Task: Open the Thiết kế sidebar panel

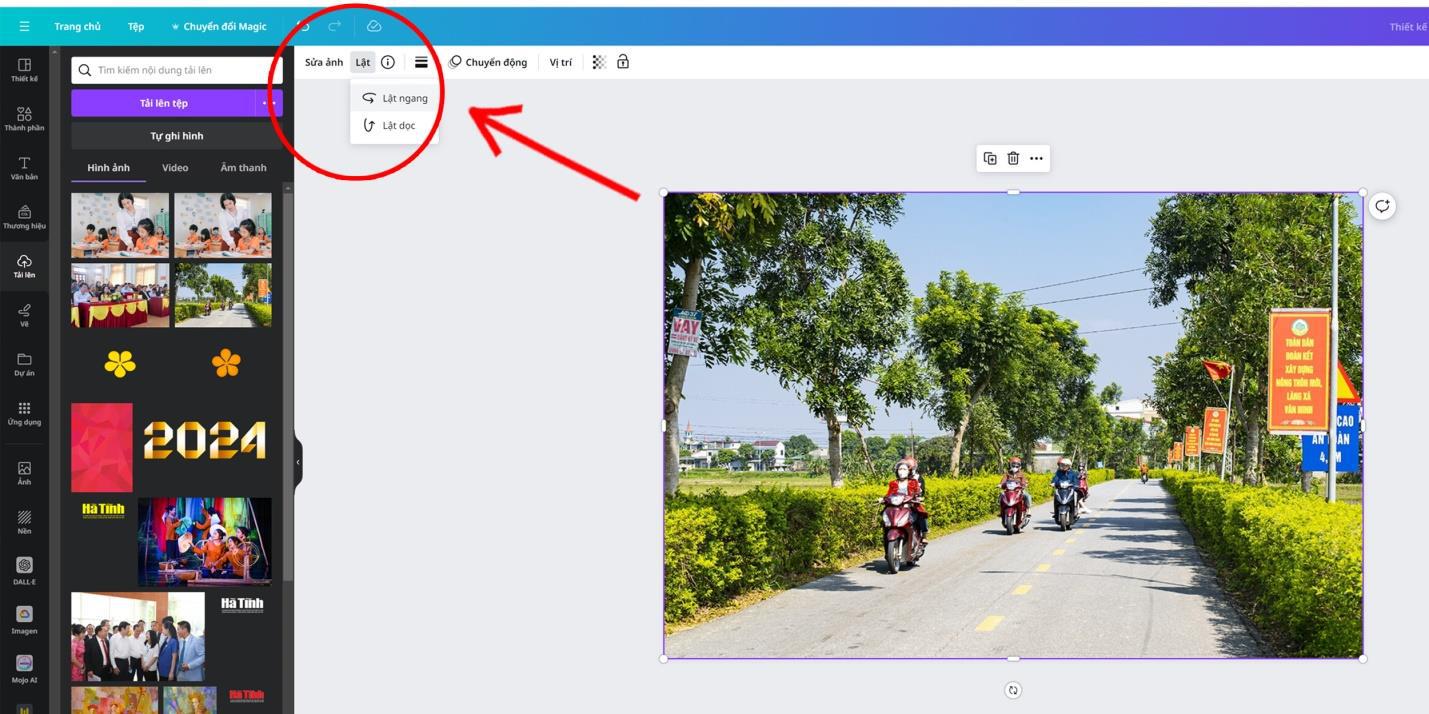Action: [24, 69]
